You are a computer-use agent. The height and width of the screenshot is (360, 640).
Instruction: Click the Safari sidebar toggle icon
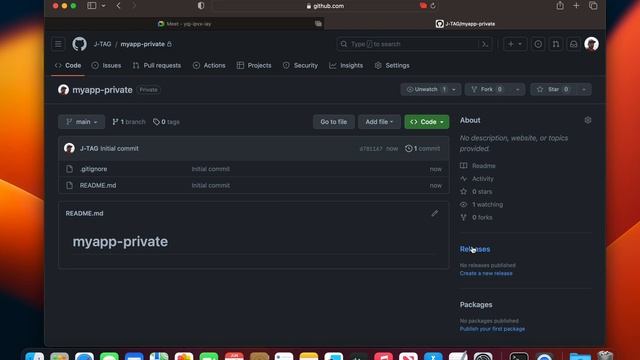point(92,6)
